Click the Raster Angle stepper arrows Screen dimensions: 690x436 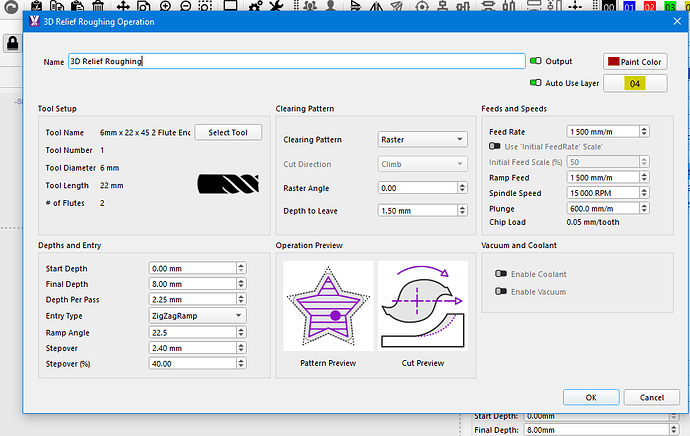pyautogui.click(x=462, y=188)
